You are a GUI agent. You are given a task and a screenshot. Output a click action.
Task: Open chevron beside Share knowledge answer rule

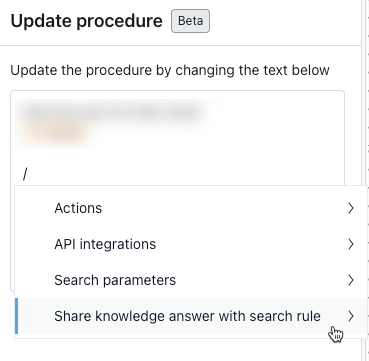click(x=350, y=316)
